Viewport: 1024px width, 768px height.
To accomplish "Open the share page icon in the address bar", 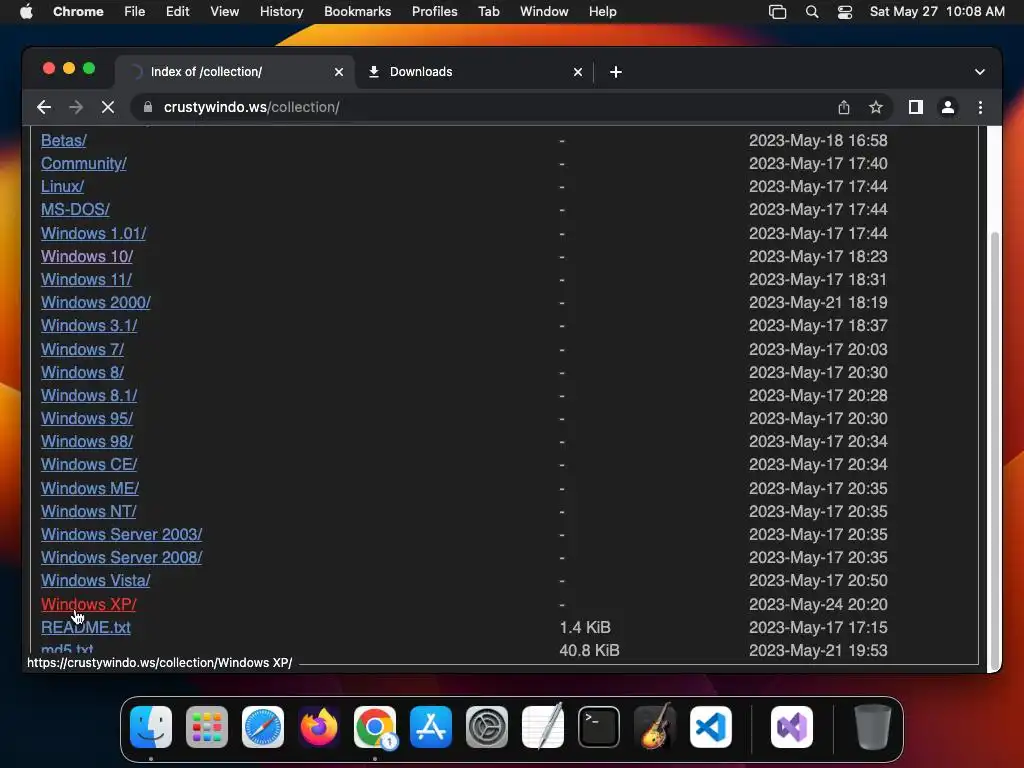I will pyautogui.click(x=844, y=107).
